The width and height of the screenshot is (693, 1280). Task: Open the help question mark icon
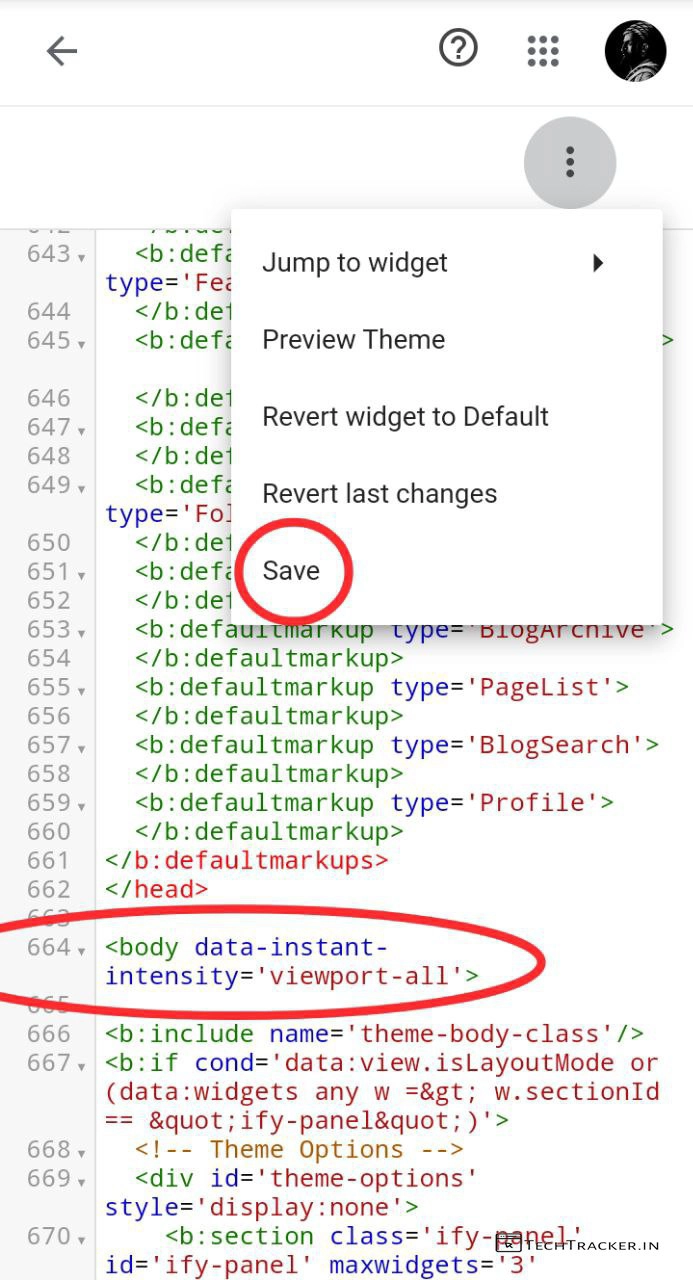[x=458, y=48]
